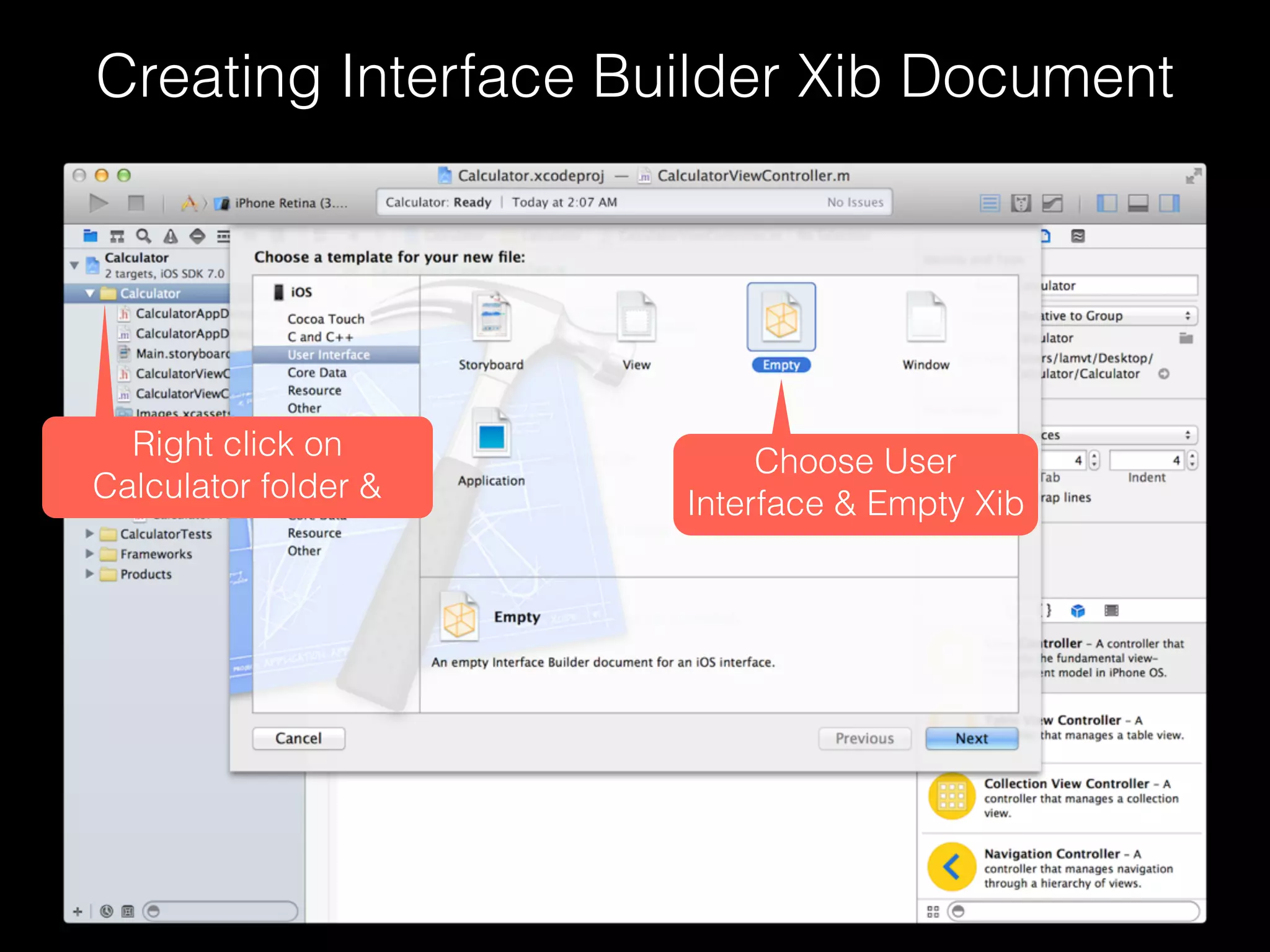
Task: Choose Cocoa Touch under iOS
Action: pos(326,319)
